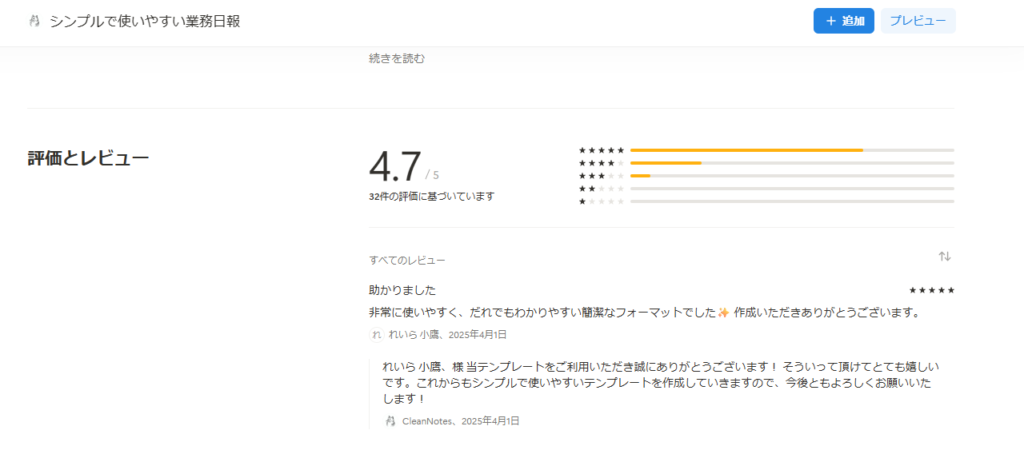Click the reviewer avatar next to れいら 小鷹
This screenshot has width=1024, height=458.
point(376,335)
